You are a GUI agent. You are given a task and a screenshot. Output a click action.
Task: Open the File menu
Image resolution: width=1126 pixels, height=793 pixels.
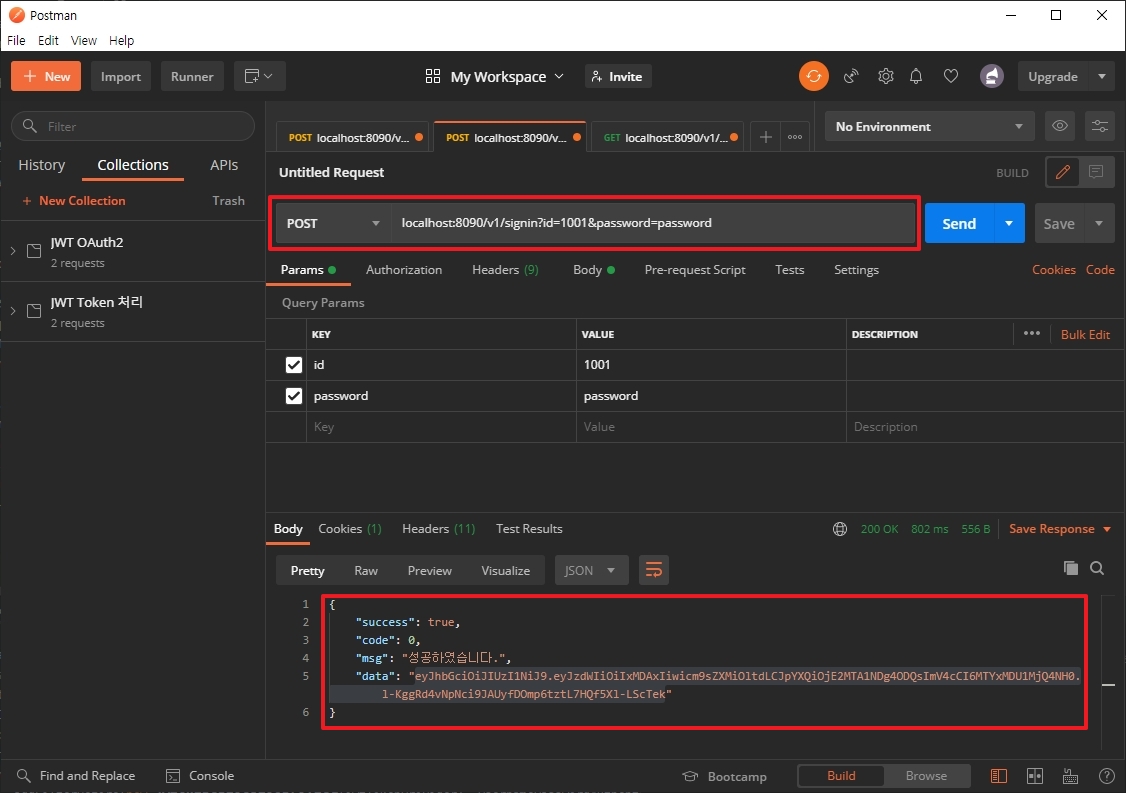click(16, 40)
